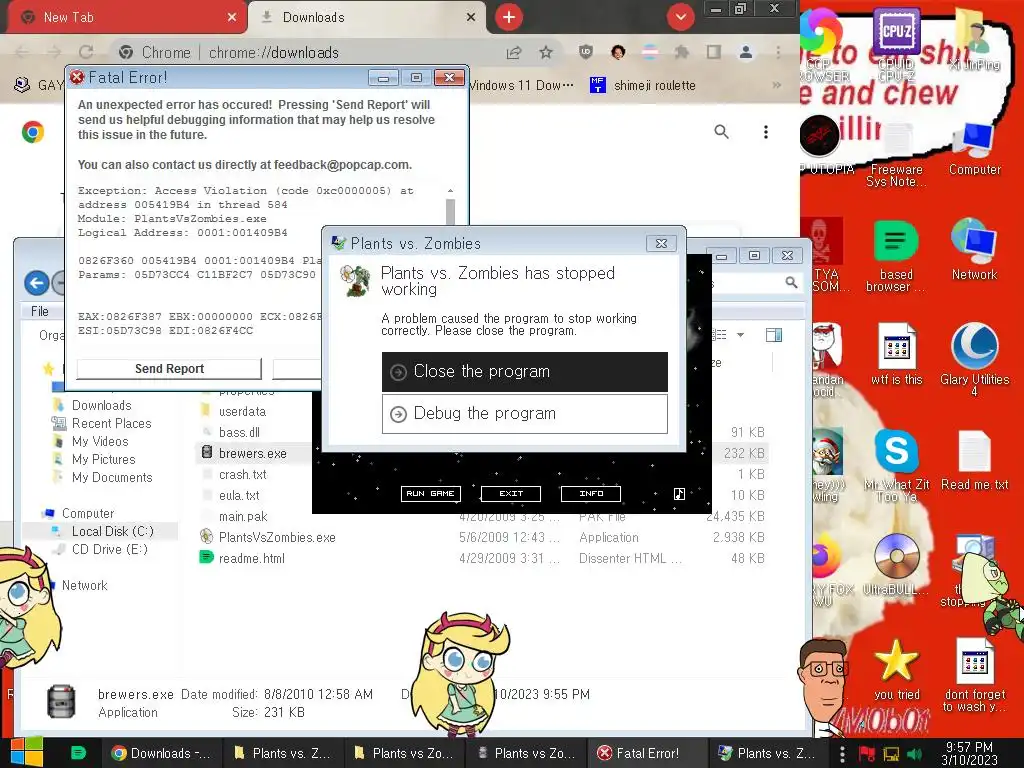1024x768 pixels.
Task: Click the search downloads magnifier icon
Action: (x=721, y=132)
